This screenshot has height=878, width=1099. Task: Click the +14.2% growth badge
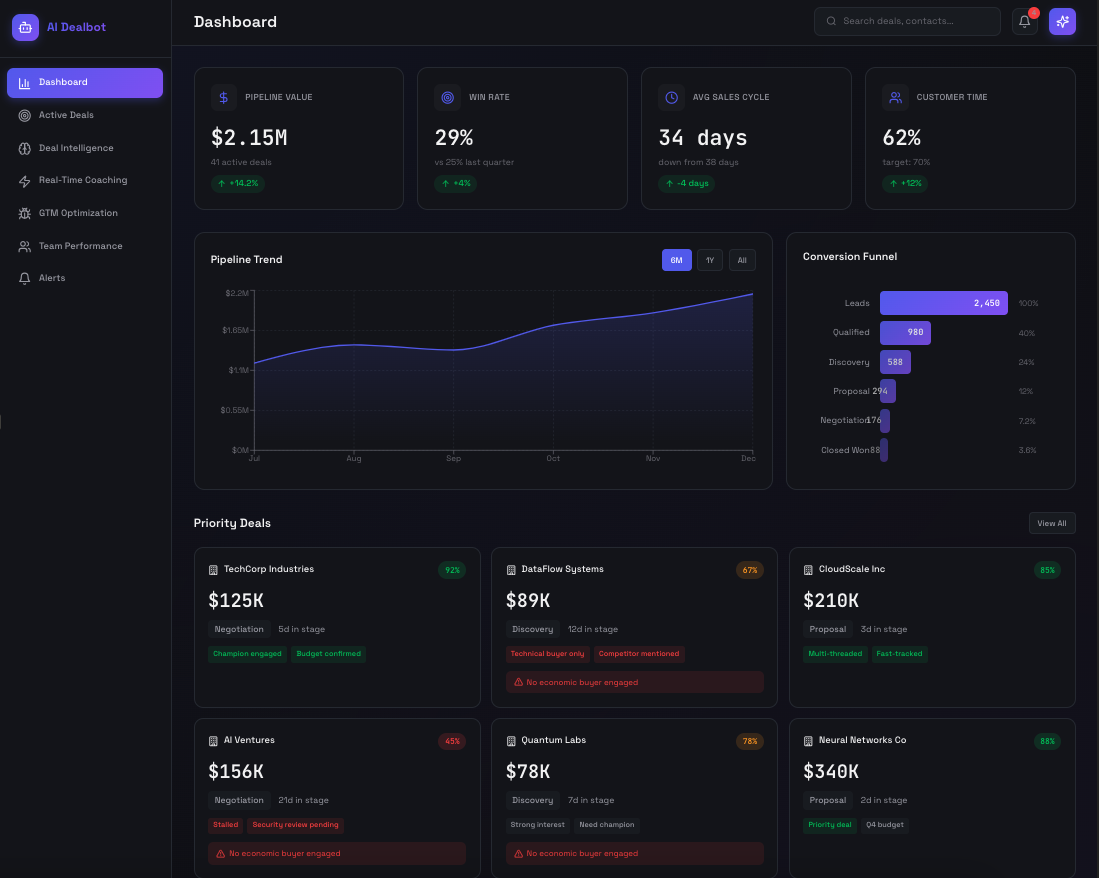[238, 184]
